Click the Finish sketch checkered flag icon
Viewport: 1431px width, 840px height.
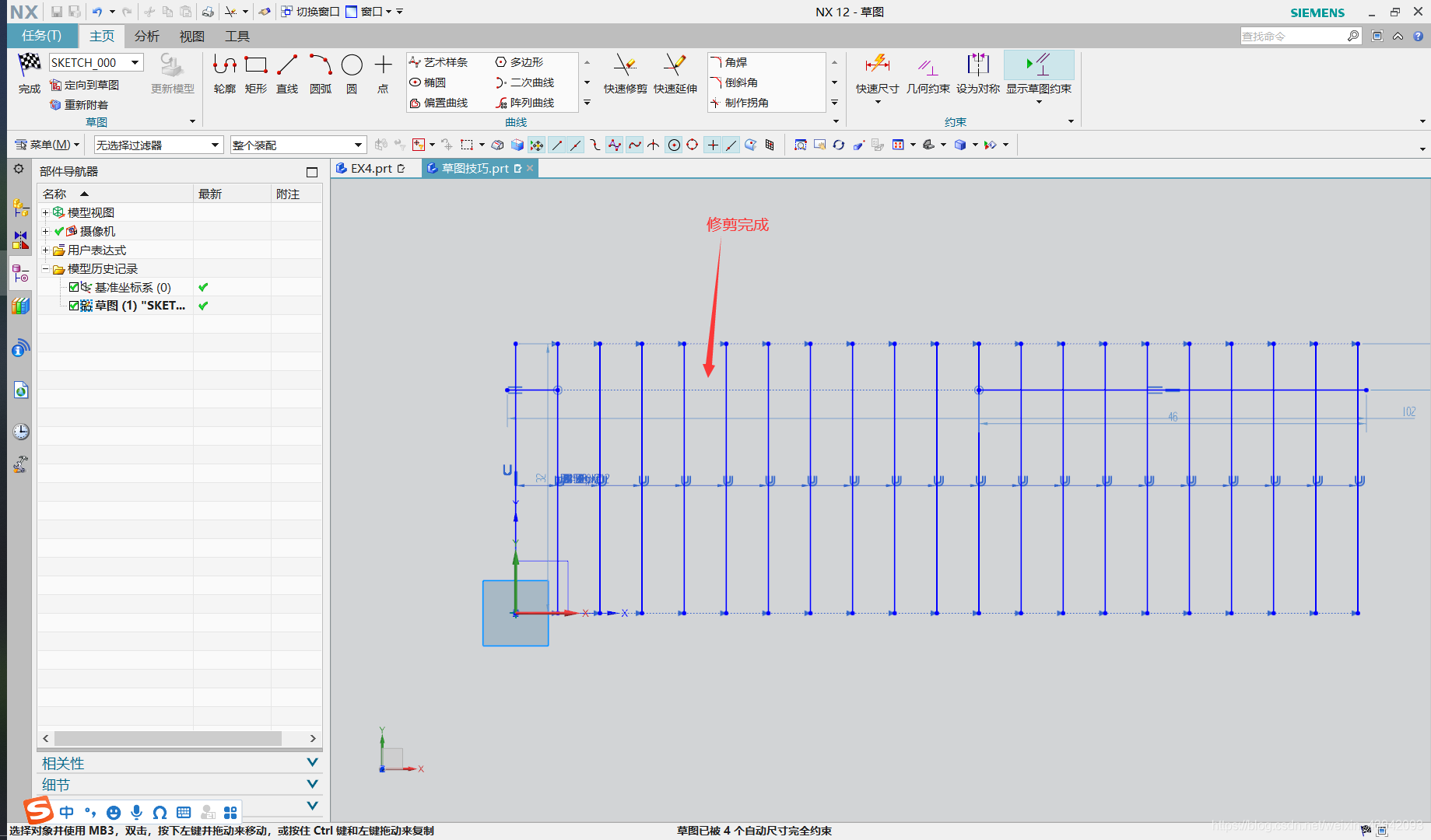(x=30, y=65)
